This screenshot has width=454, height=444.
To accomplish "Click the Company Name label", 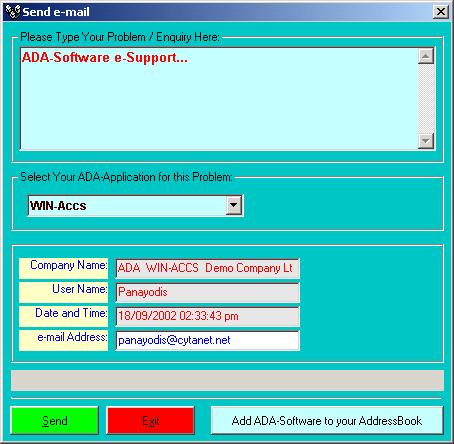I will (x=63, y=268).
